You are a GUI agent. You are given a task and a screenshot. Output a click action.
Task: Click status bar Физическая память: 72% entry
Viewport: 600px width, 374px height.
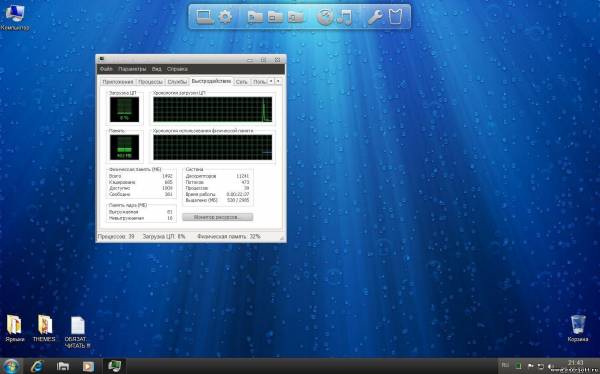(x=229, y=237)
